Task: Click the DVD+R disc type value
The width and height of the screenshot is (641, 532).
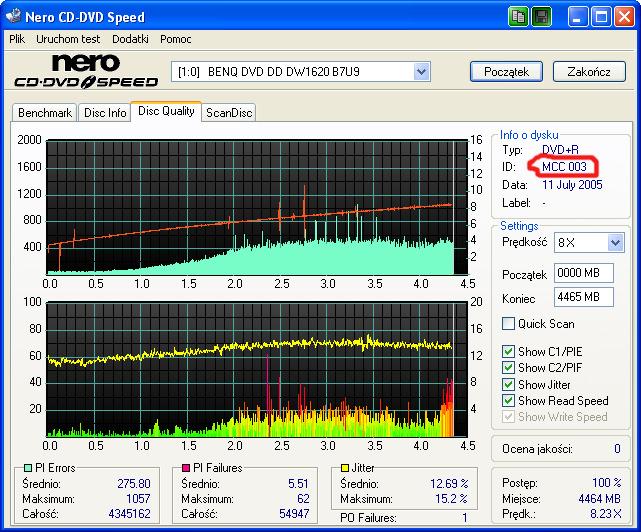Action: pyautogui.click(x=560, y=150)
